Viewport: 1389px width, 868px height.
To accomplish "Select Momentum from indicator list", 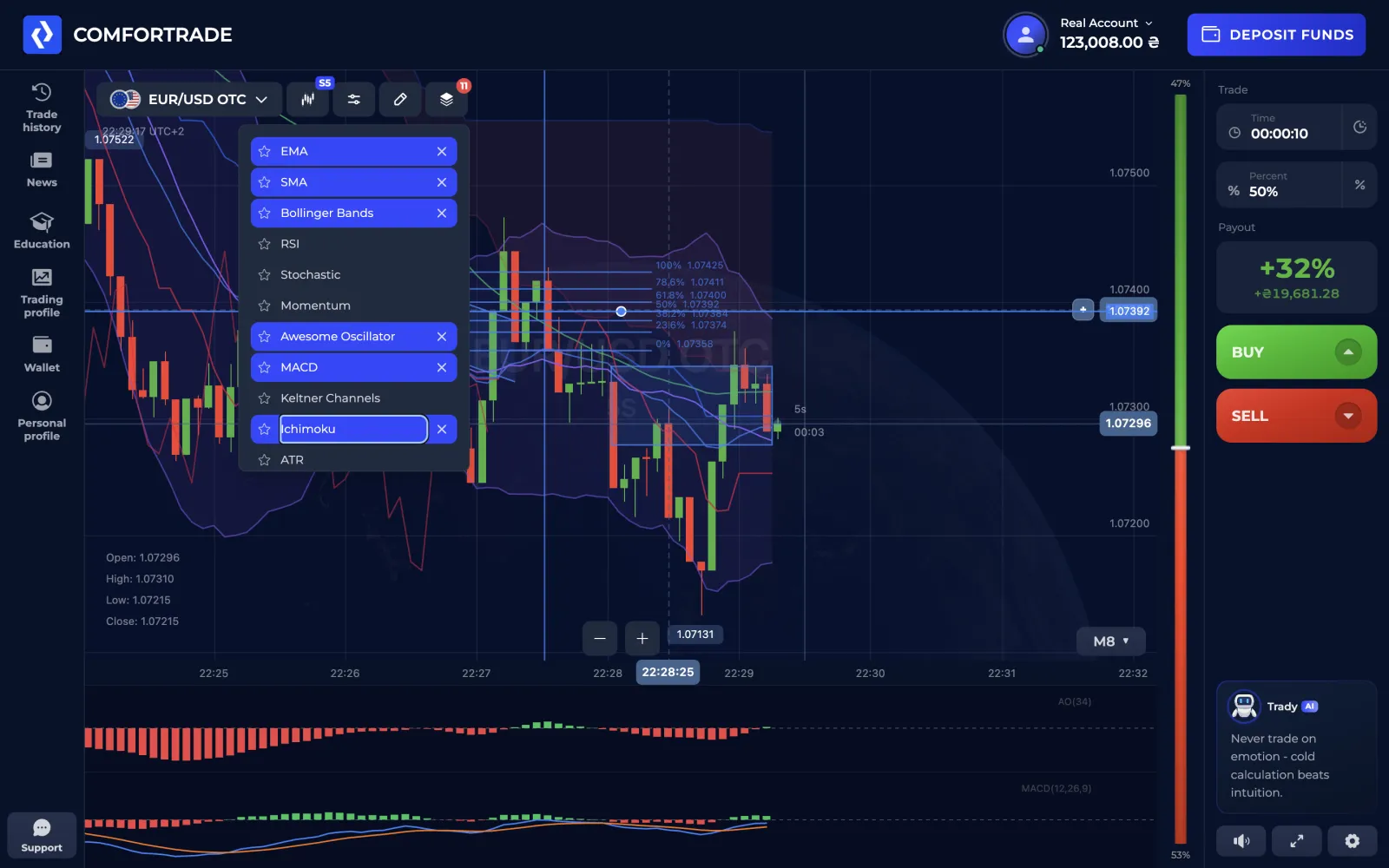I will click(x=354, y=306).
